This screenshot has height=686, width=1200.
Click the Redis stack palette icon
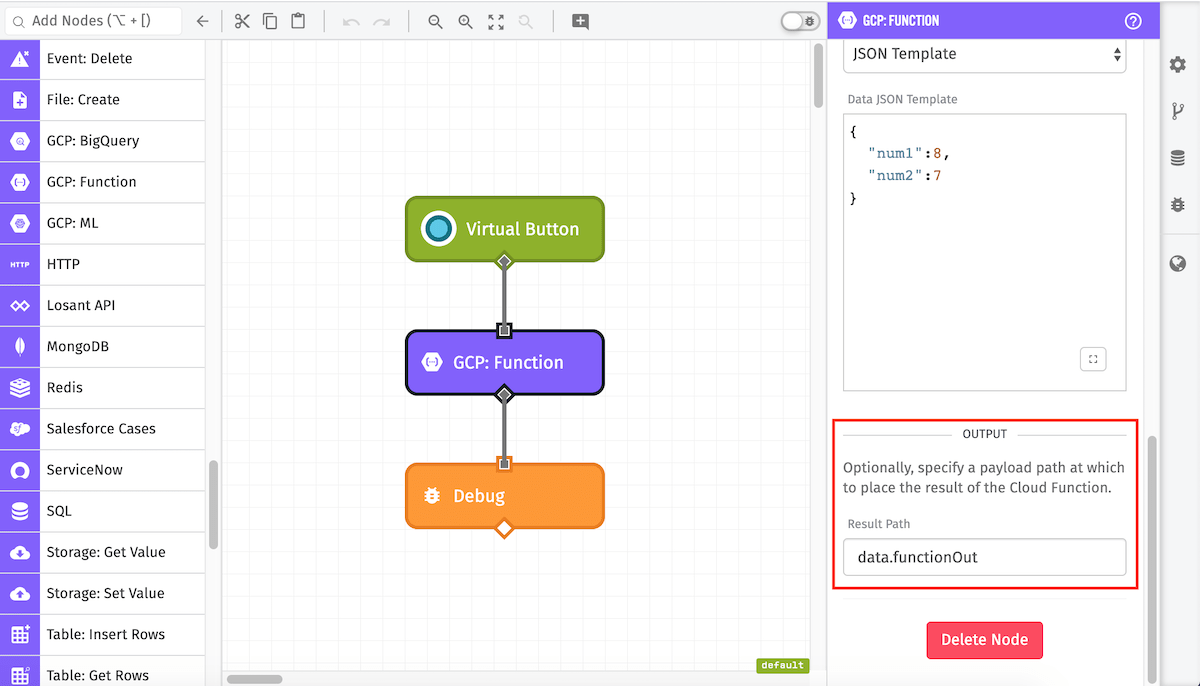pos(20,388)
